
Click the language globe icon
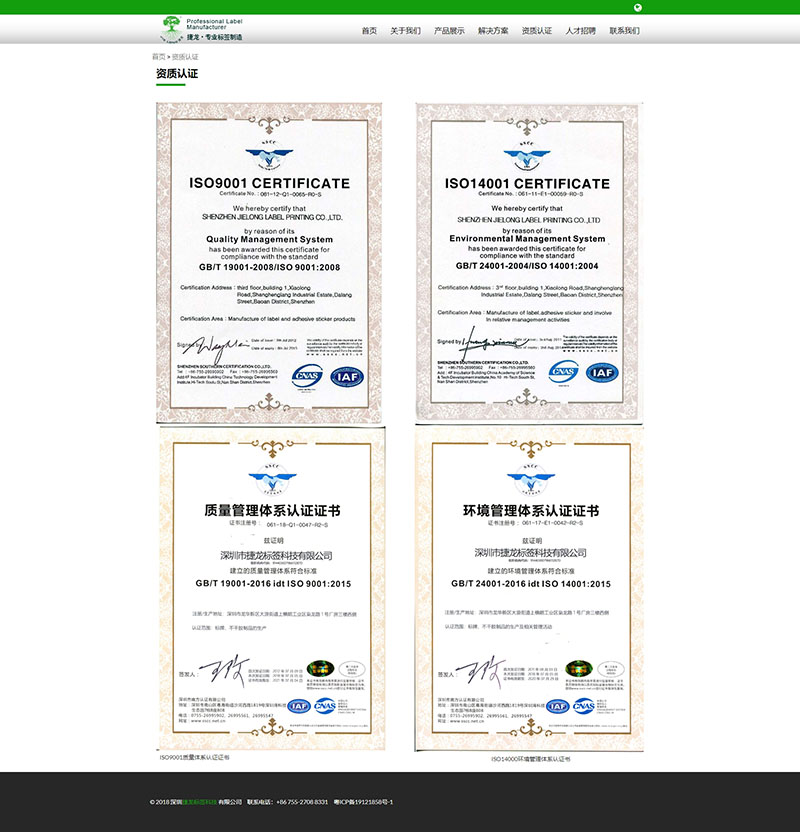point(638,7)
